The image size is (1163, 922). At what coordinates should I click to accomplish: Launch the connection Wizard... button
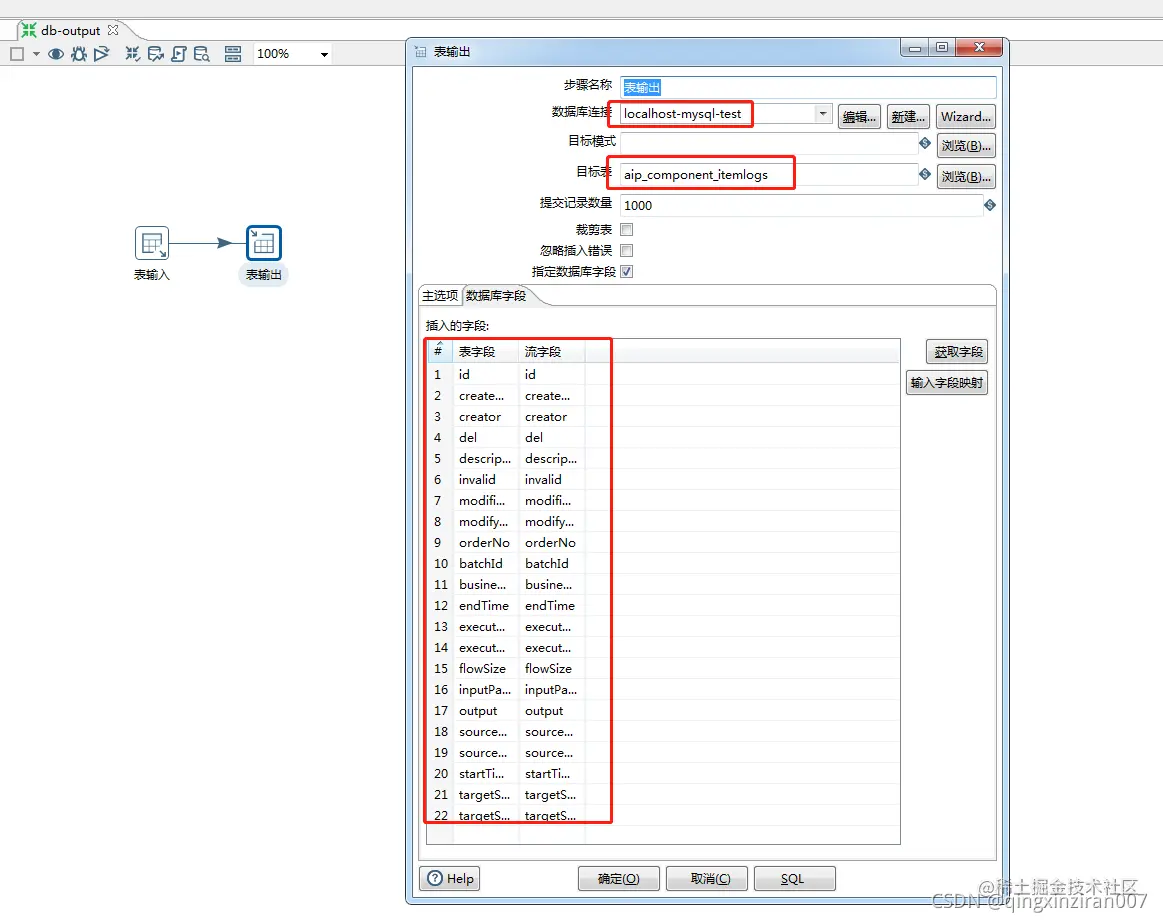[965, 116]
